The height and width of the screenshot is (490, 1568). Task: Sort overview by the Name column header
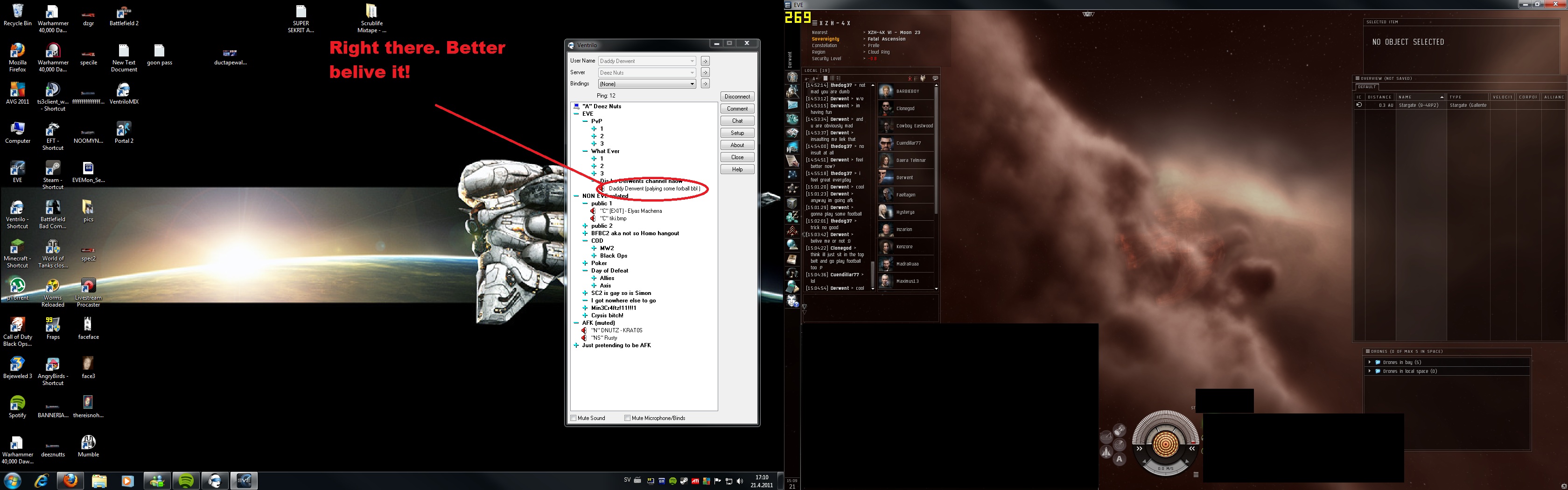[x=1420, y=97]
